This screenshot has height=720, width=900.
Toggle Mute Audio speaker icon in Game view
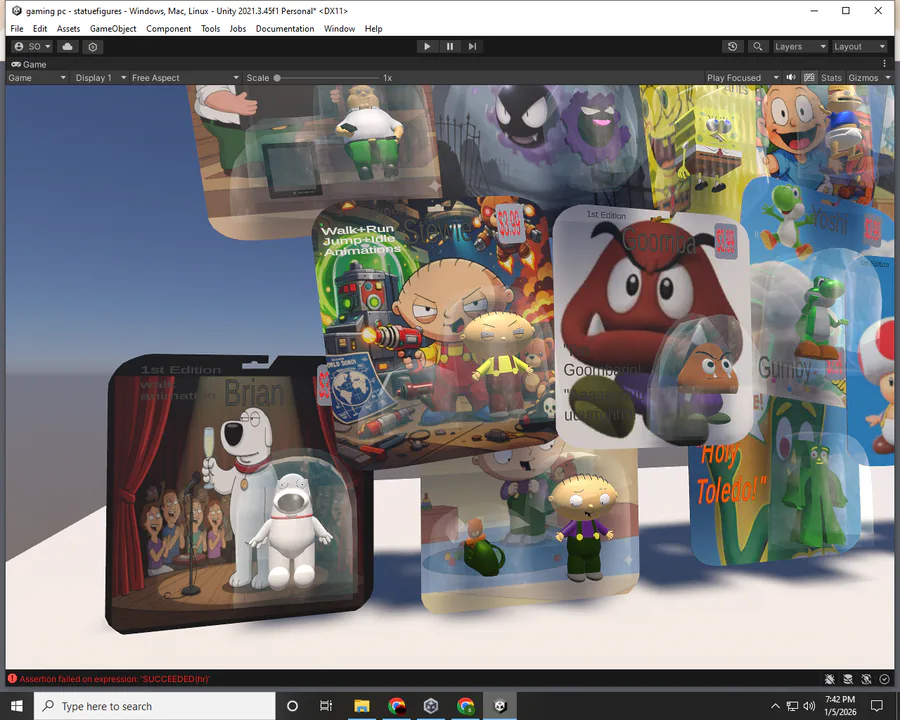(x=791, y=78)
